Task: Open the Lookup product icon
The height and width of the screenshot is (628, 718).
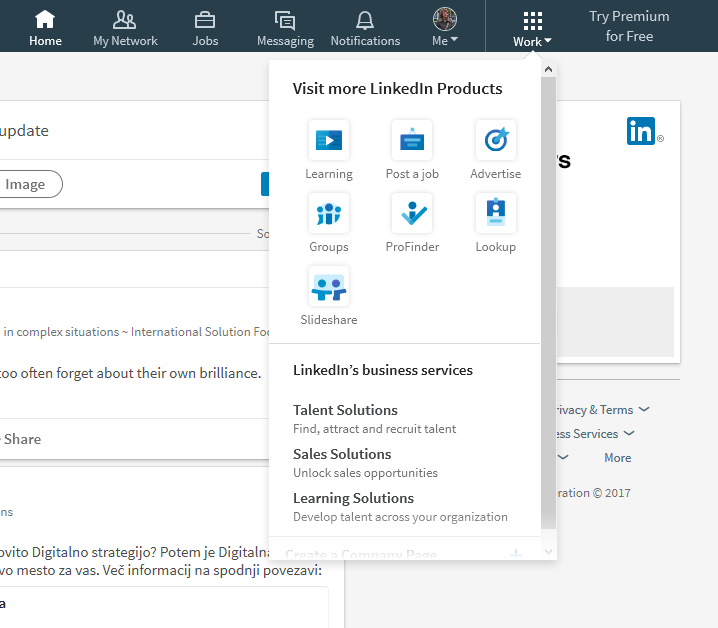Action: click(x=496, y=214)
